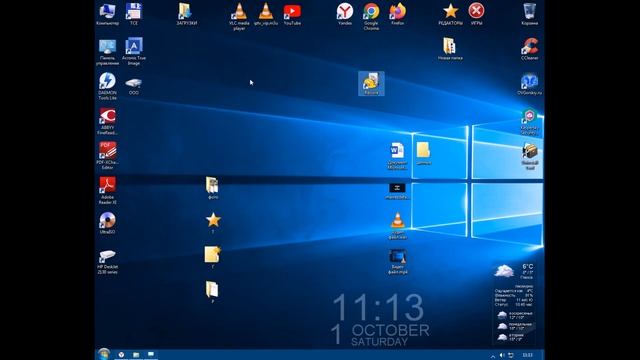640x360 pixels.
Task: Open the Корзина recycle bin
Action: coord(529,14)
